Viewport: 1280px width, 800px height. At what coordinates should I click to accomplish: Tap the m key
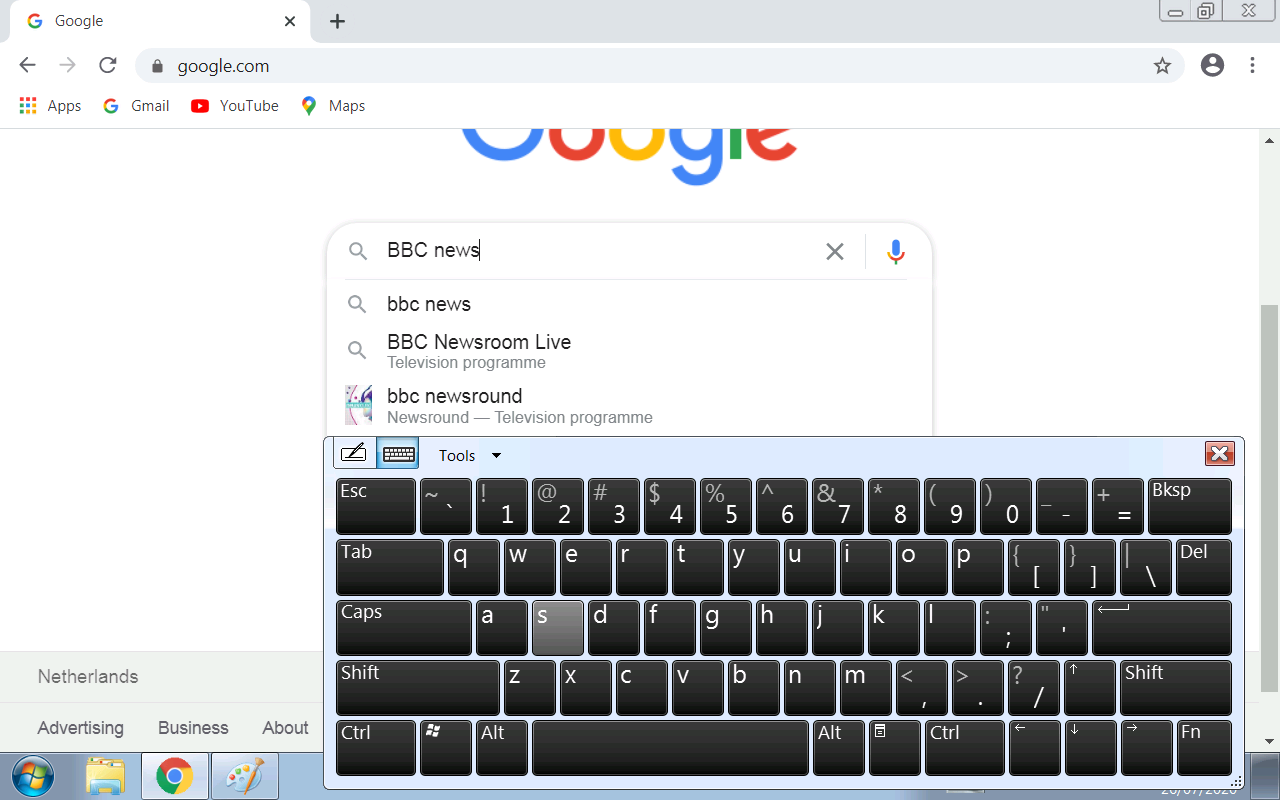[x=866, y=688]
